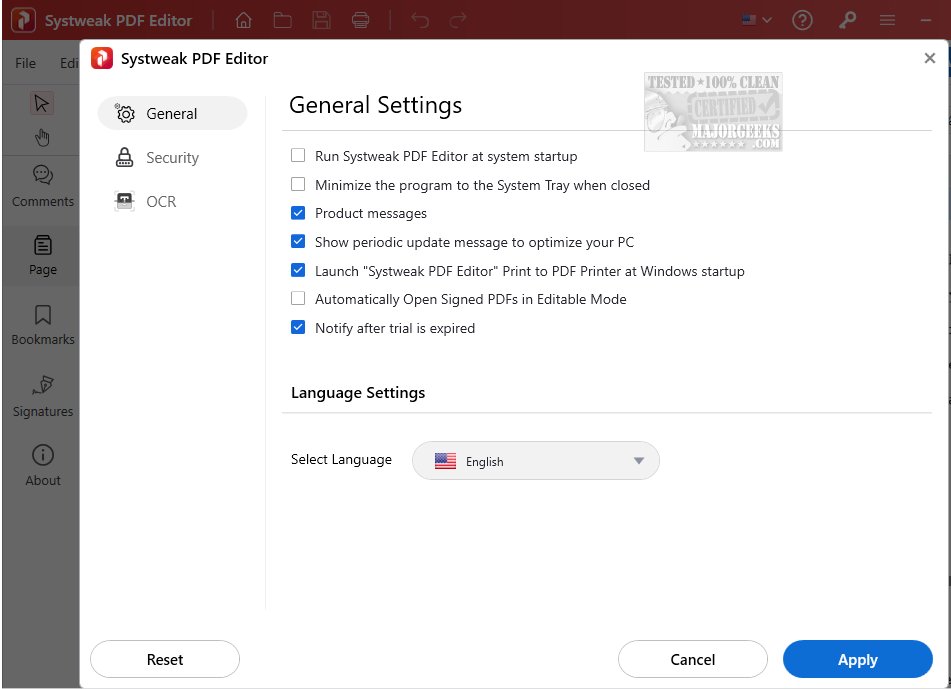Open the help question mark icon
951x689 pixels.
802,20
